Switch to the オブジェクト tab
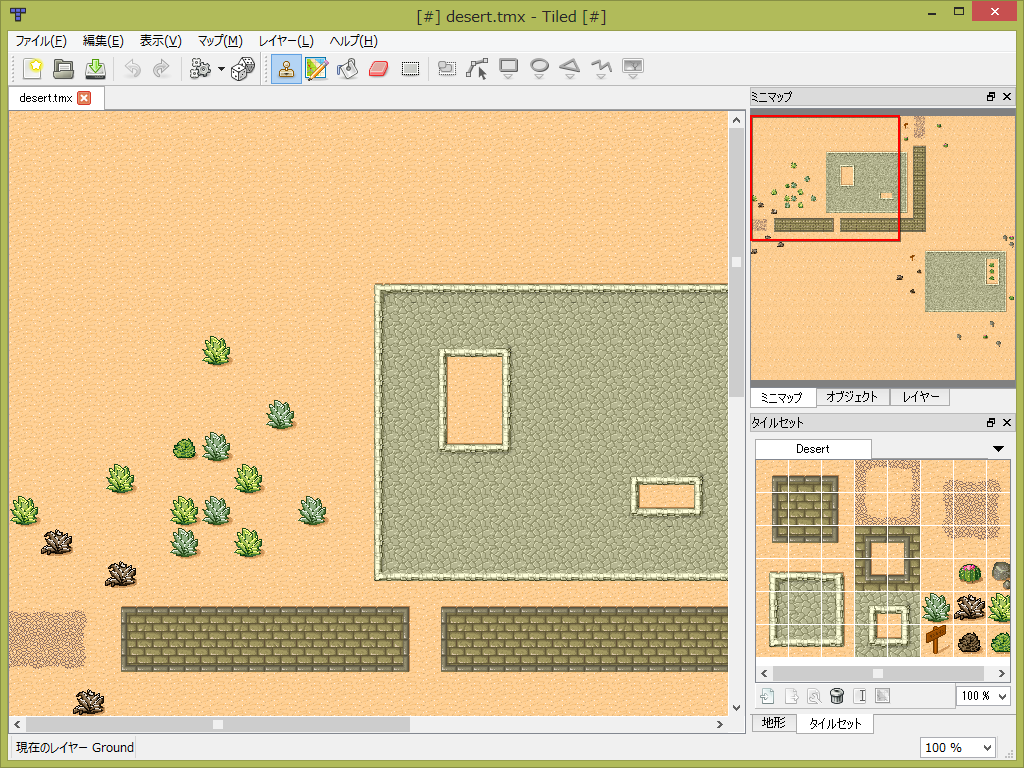 click(855, 397)
